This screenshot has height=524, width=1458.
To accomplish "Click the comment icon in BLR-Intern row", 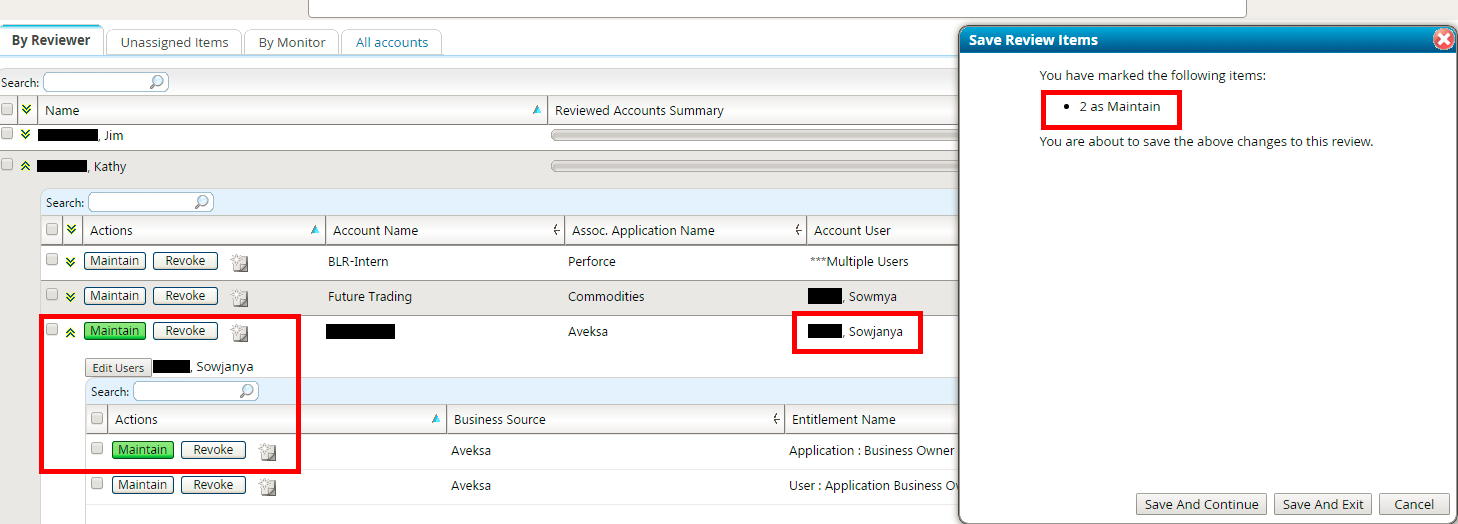I will (x=239, y=263).
